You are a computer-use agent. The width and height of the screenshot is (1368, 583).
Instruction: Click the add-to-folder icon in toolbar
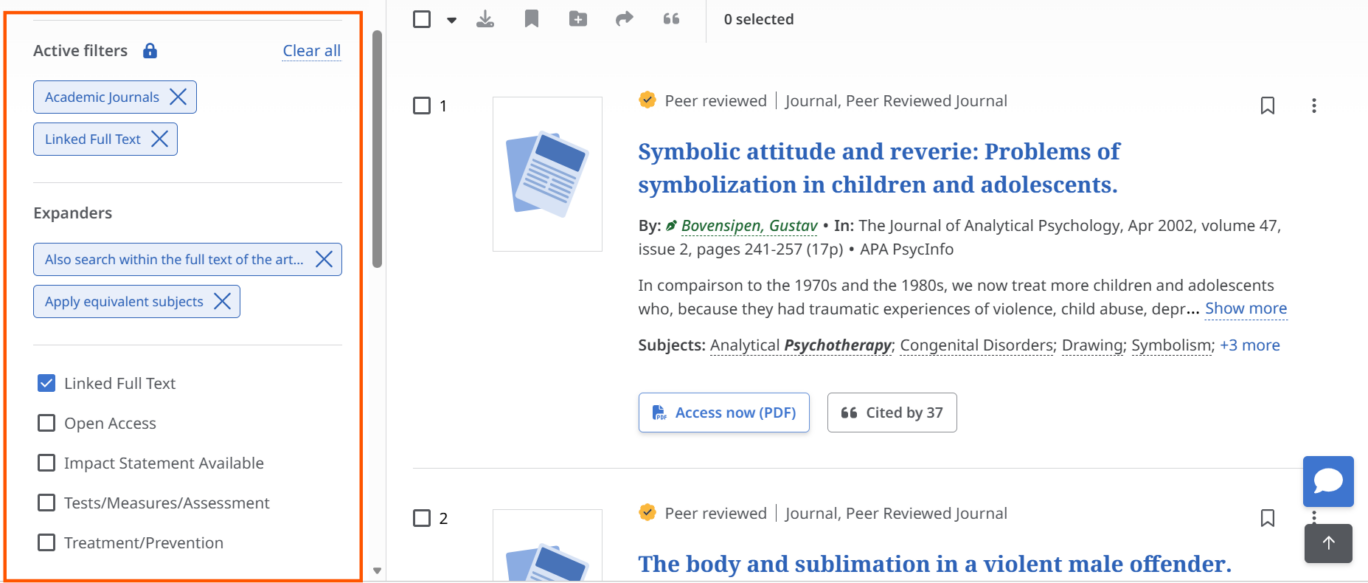pos(578,19)
